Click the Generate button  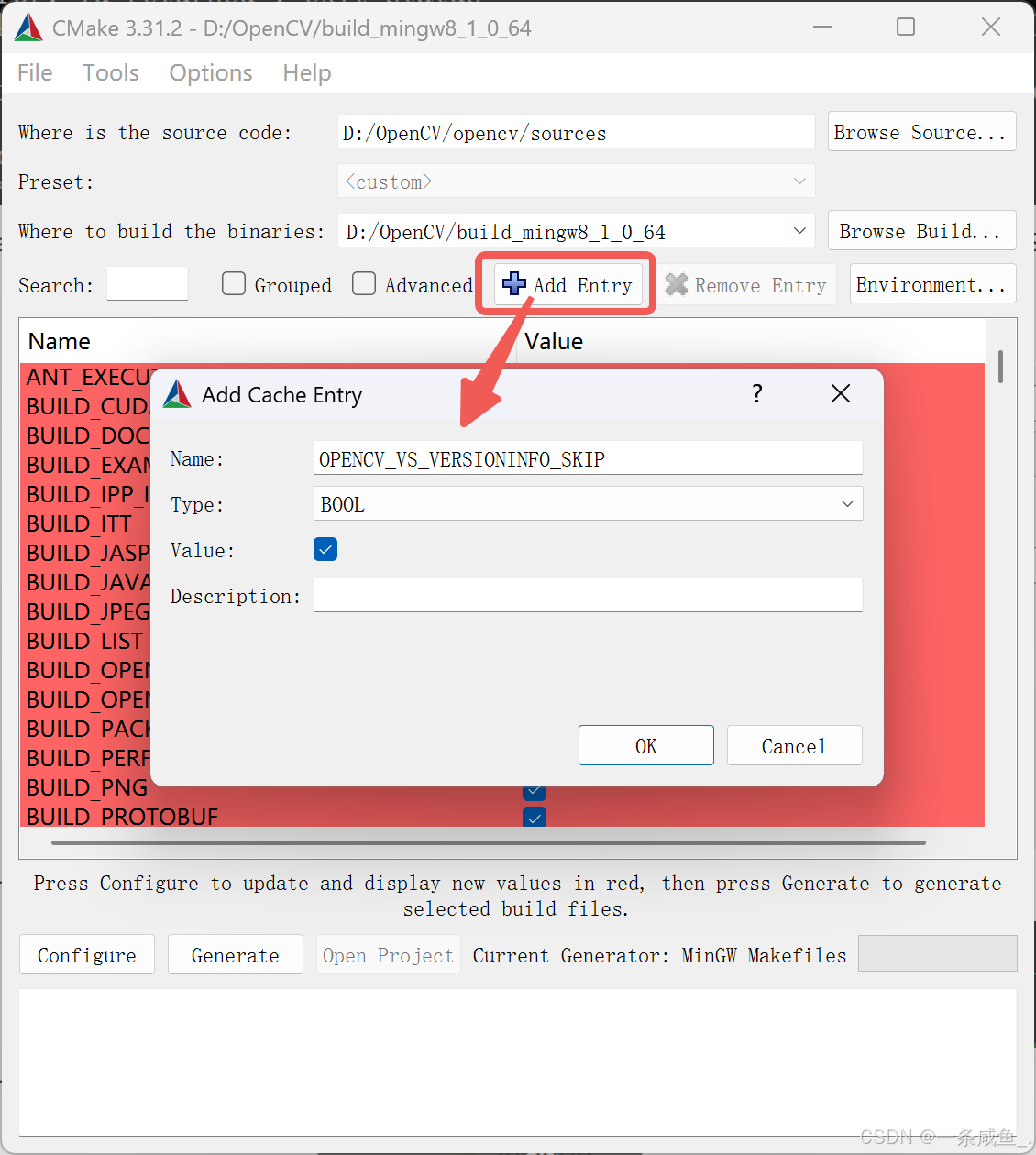(236, 954)
